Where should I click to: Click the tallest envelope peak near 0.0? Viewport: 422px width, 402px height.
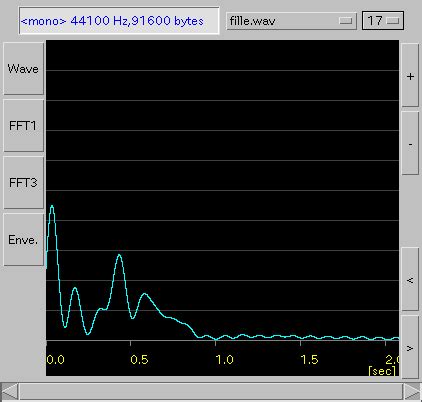(52, 207)
